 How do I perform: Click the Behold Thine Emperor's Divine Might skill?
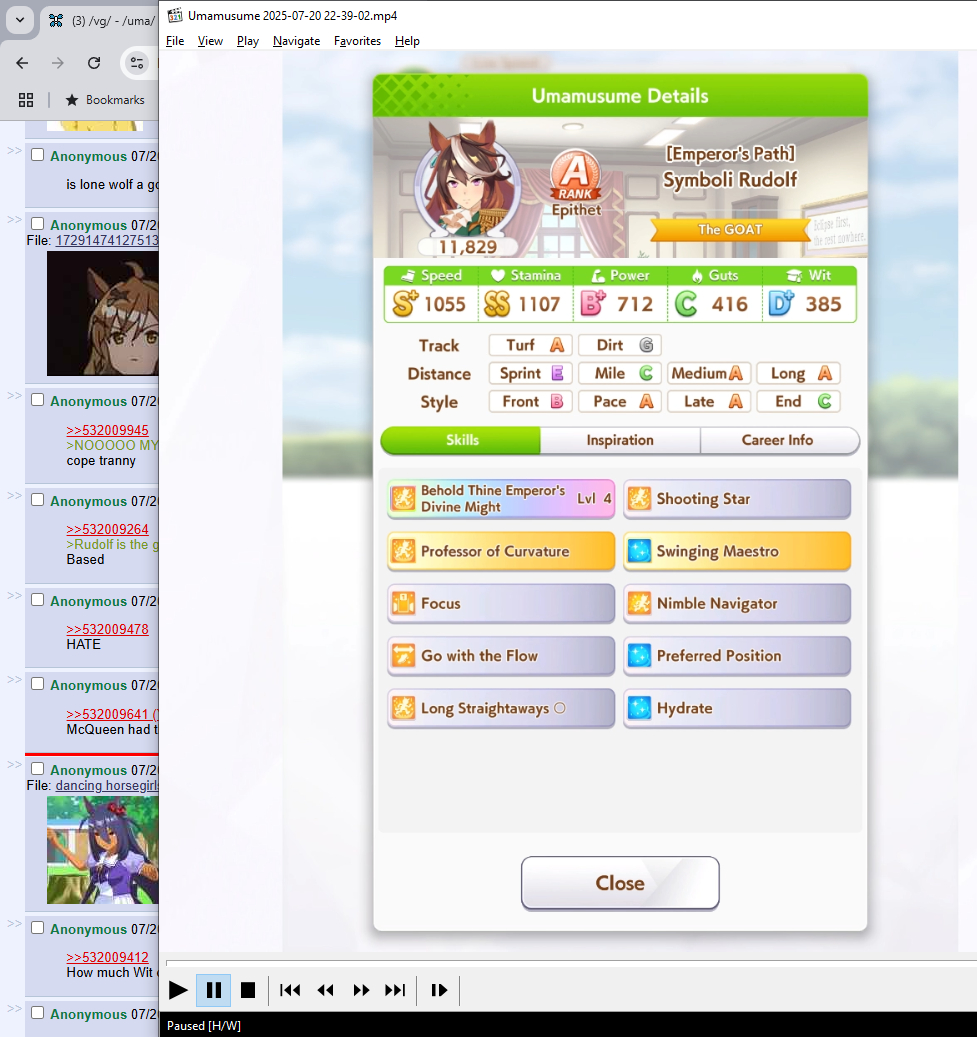click(501, 499)
